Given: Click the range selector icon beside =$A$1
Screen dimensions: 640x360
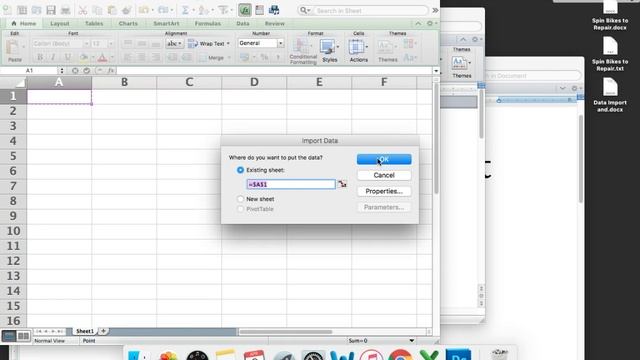Looking at the screenshot, I should [x=342, y=184].
